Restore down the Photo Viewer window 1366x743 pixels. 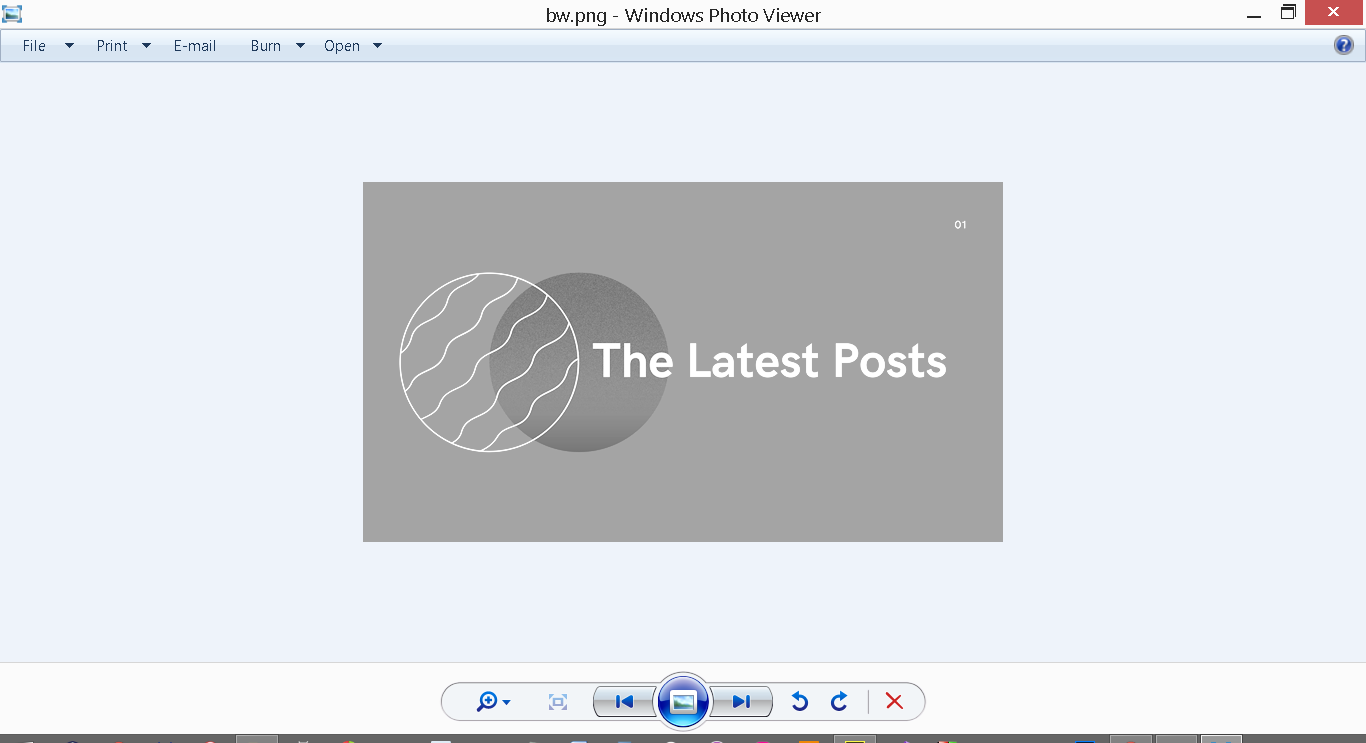tap(1288, 13)
